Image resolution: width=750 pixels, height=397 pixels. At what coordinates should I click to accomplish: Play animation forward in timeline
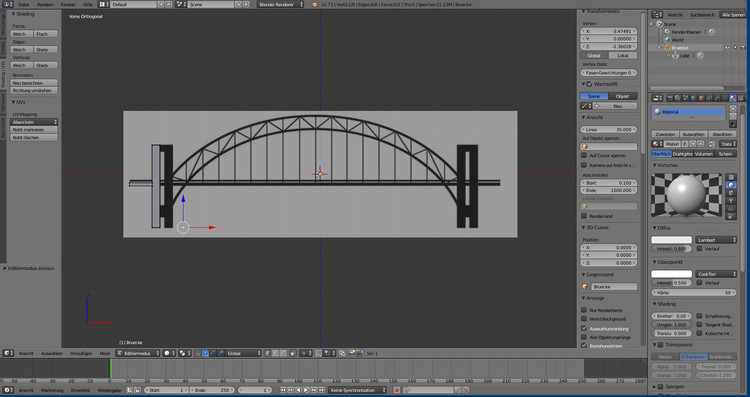click(306, 390)
